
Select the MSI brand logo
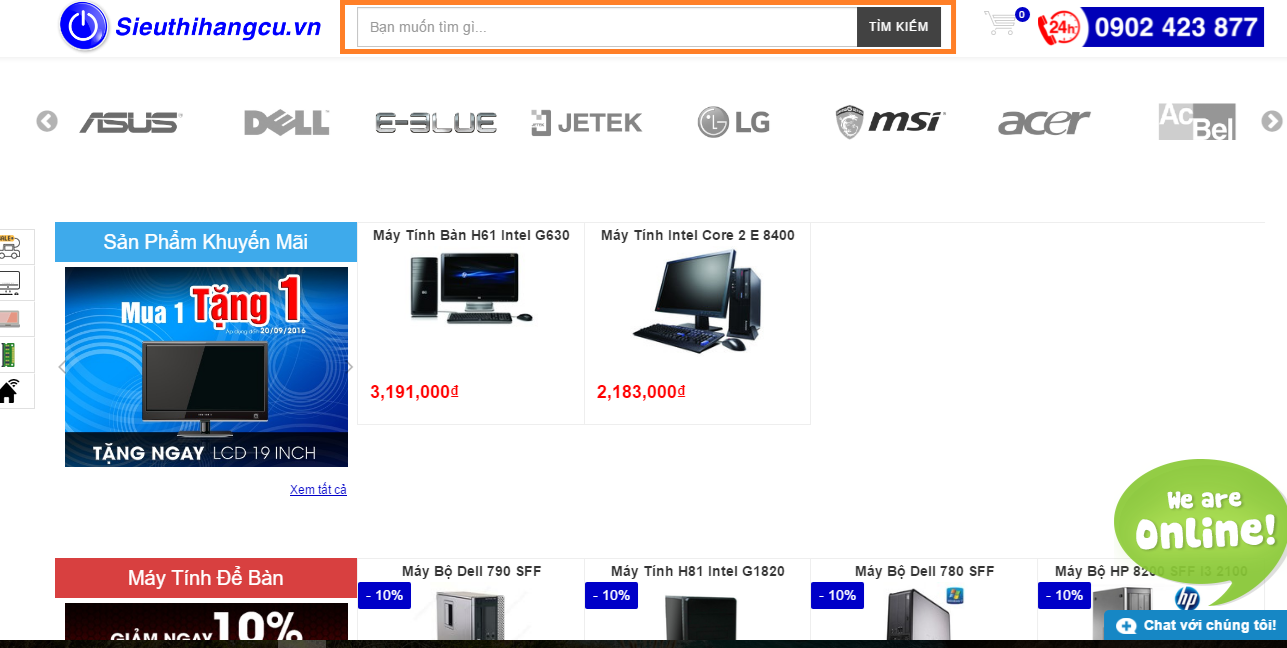click(x=890, y=122)
